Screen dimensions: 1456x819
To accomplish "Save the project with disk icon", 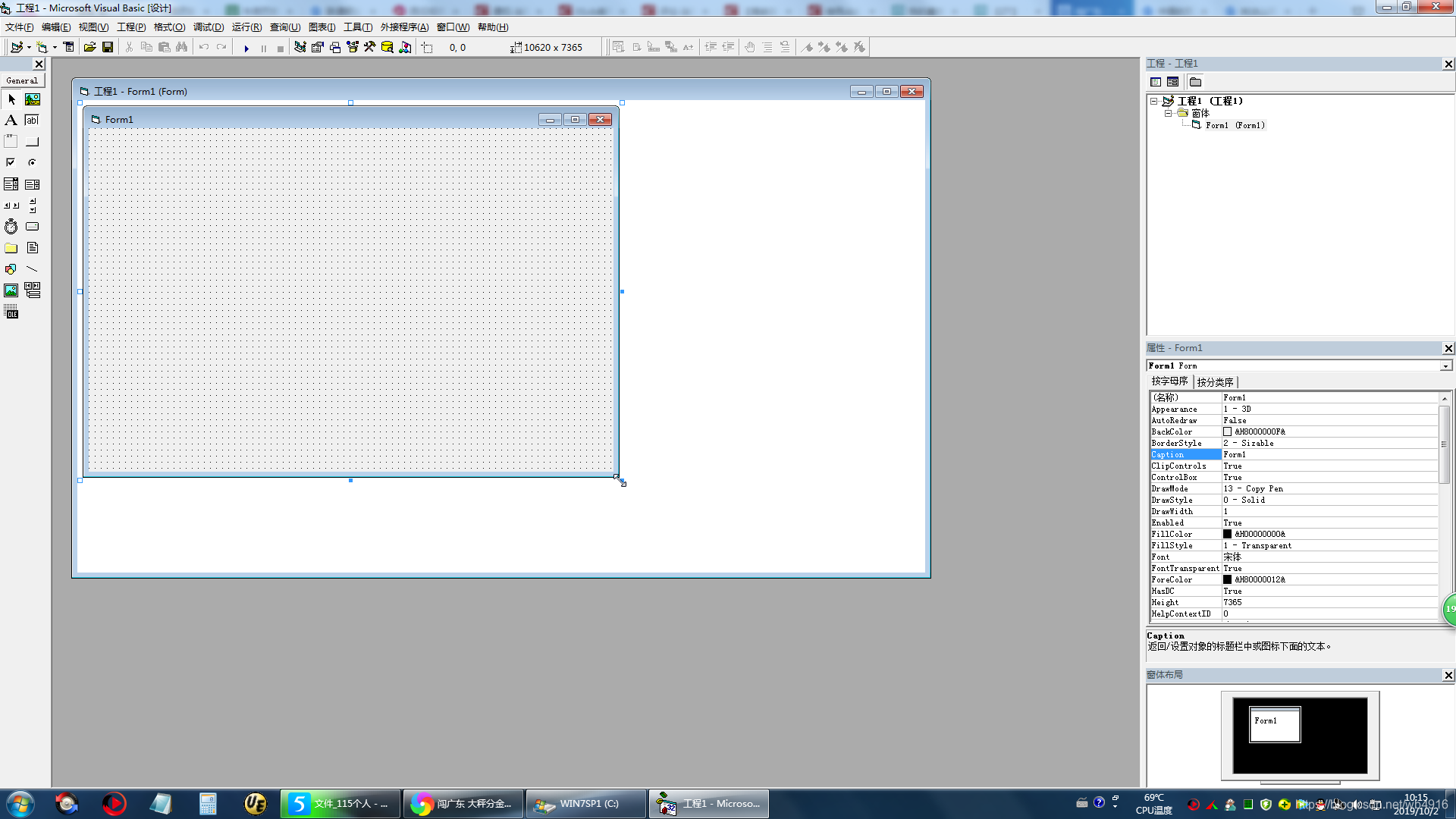I will tap(108, 47).
